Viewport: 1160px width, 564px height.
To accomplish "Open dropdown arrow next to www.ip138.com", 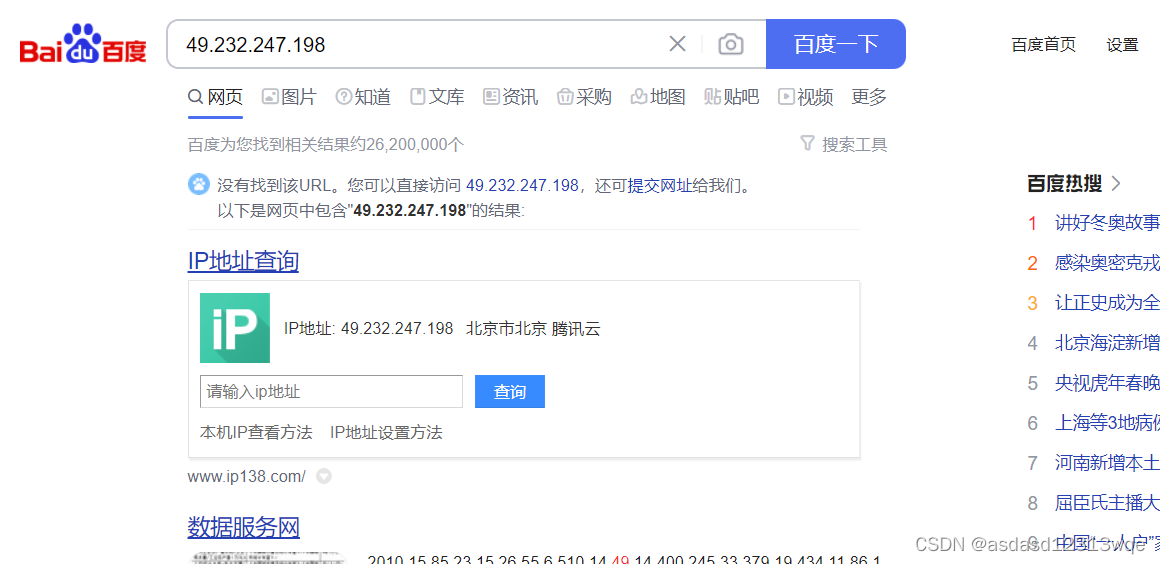I will (323, 477).
